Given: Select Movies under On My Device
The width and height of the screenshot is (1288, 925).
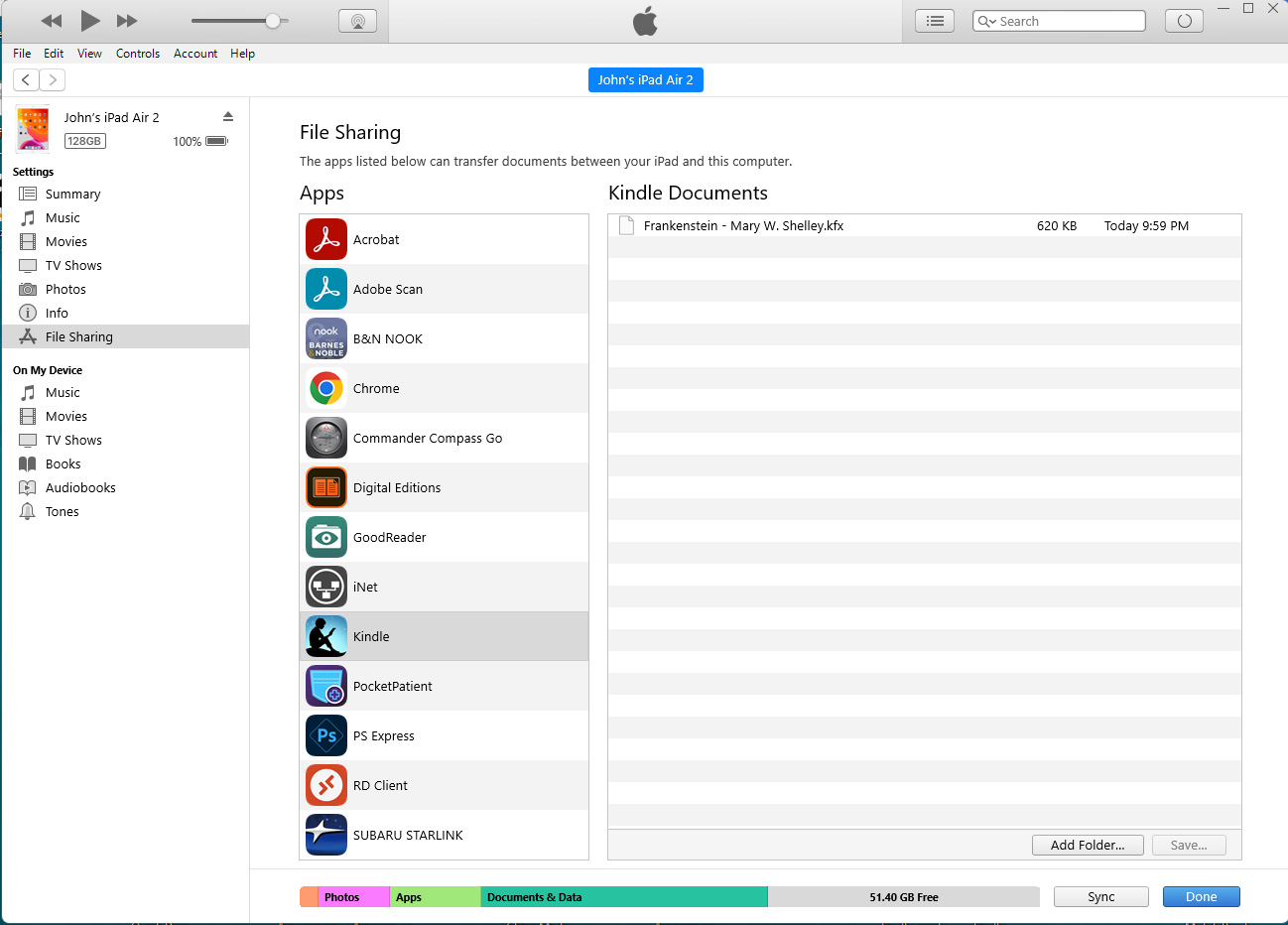Looking at the screenshot, I should click(x=125, y=416).
